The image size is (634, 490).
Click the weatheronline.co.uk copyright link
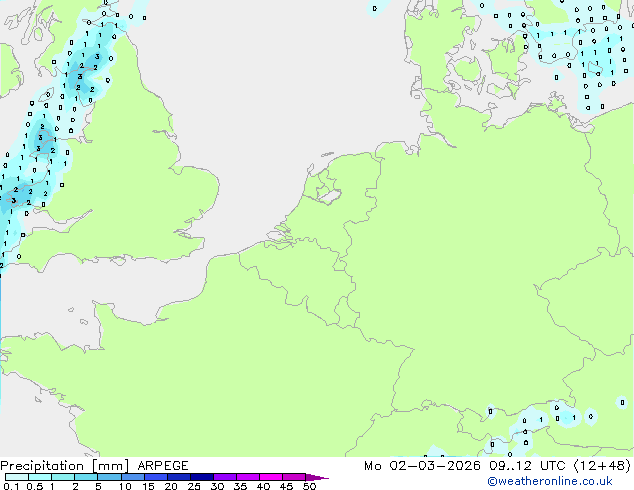point(549,481)
